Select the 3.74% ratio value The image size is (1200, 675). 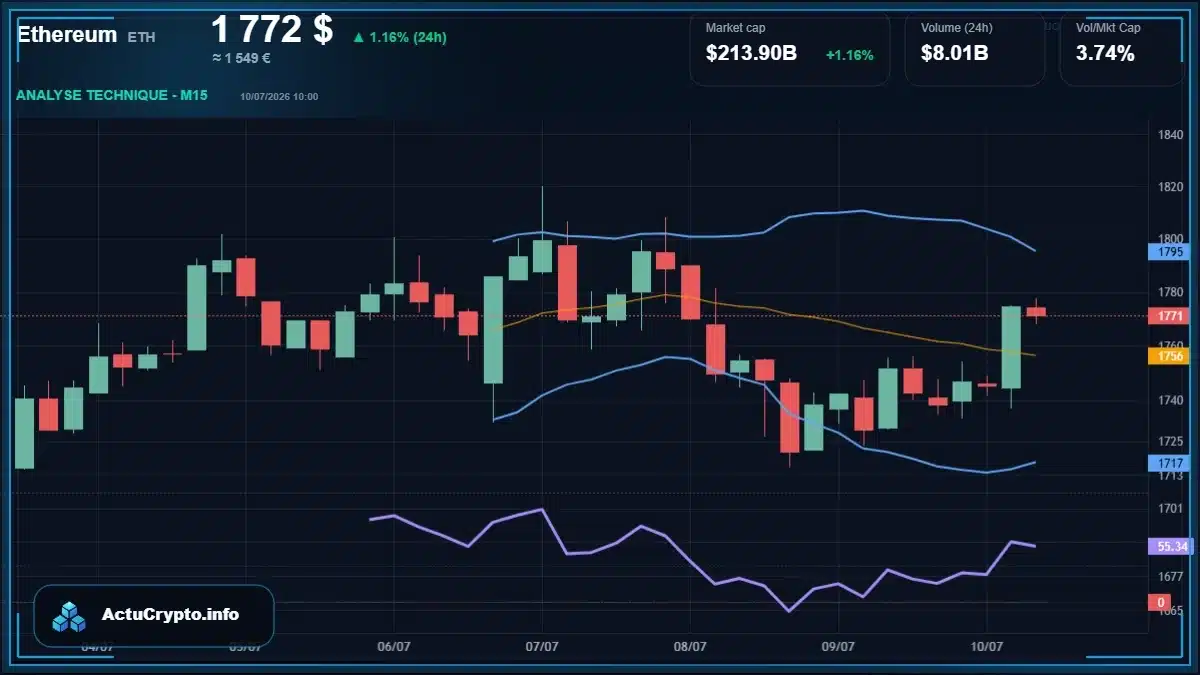pos(1105,54)
